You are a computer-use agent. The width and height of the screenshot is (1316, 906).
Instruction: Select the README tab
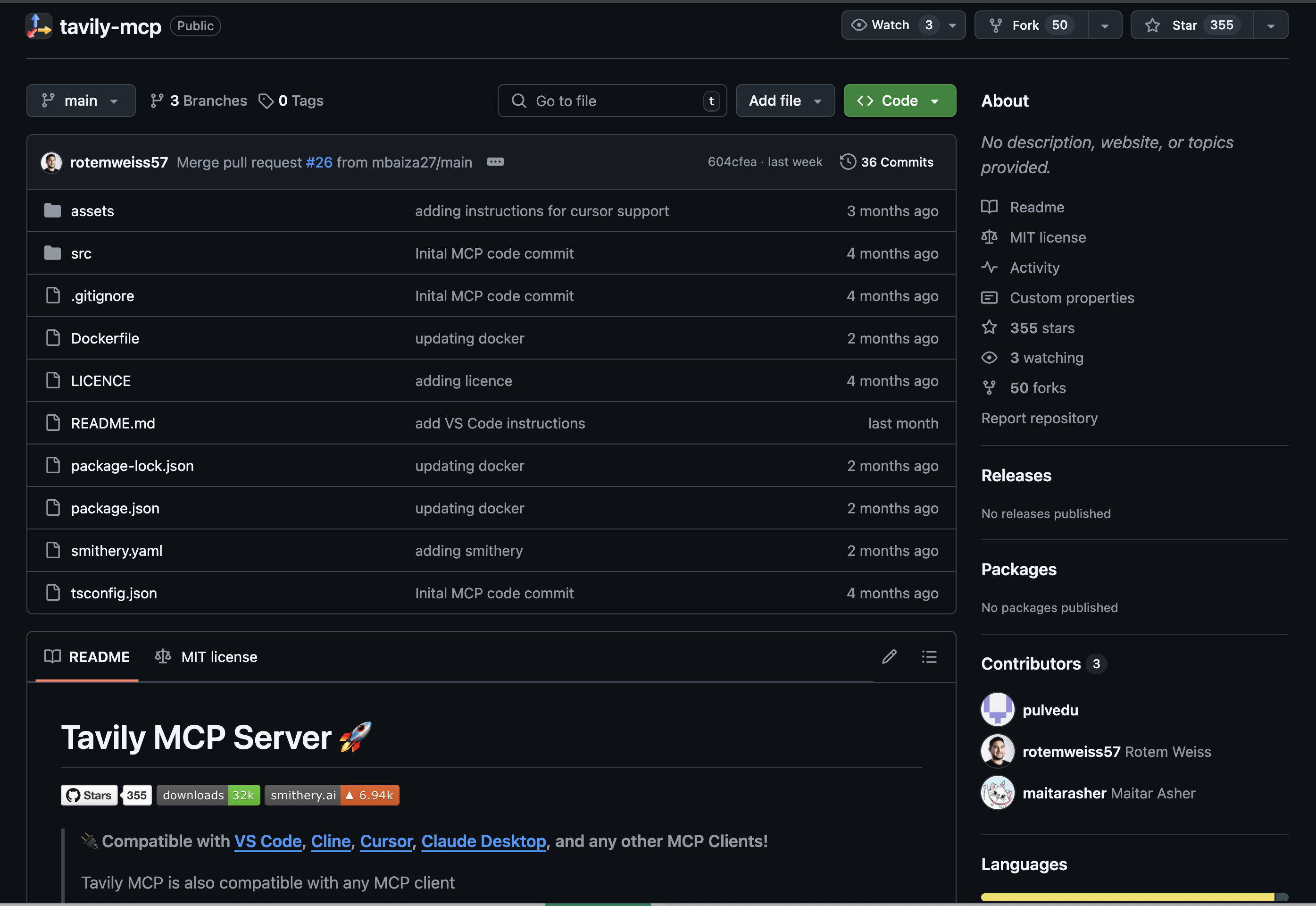tap(87, 657)
